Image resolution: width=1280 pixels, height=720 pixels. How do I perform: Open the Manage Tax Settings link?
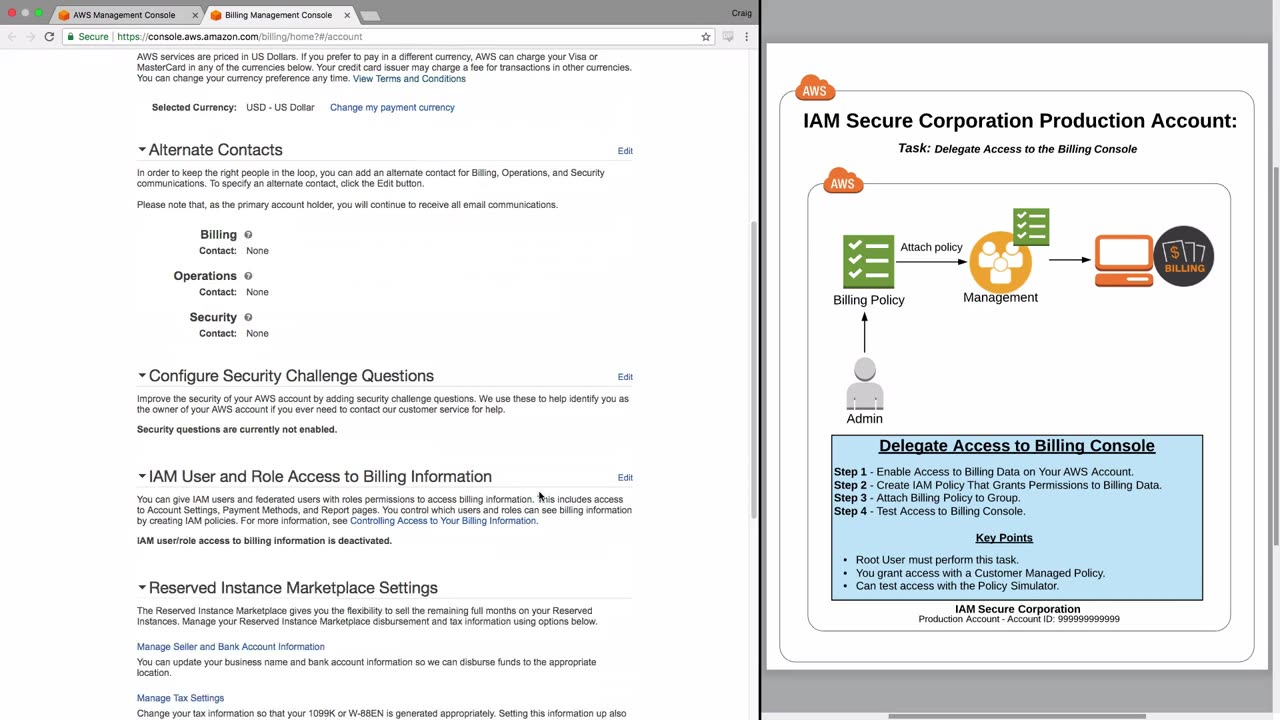[180, 698]
